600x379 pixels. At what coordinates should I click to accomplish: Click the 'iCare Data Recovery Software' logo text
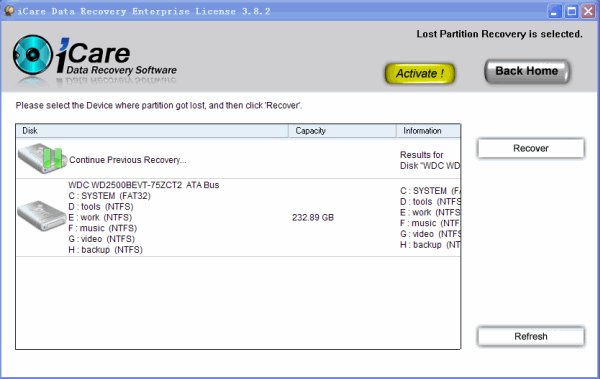[117, 56]
